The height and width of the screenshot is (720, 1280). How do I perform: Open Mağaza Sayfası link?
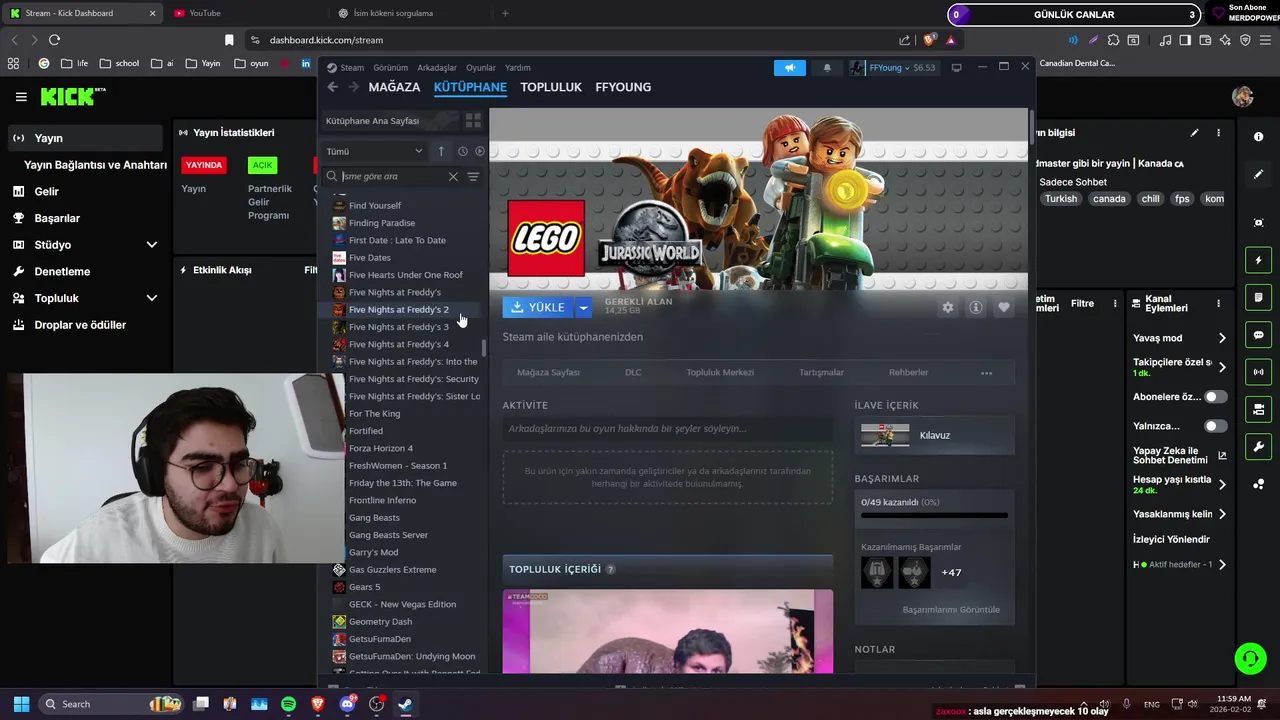click(548, 372)
